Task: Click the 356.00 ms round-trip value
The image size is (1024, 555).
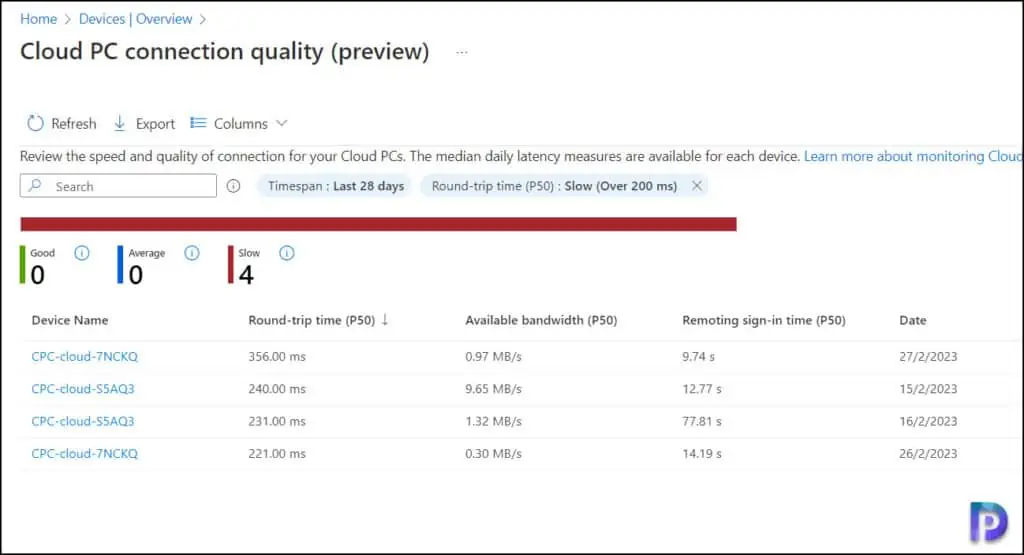Action: click(x=277, y=357)
